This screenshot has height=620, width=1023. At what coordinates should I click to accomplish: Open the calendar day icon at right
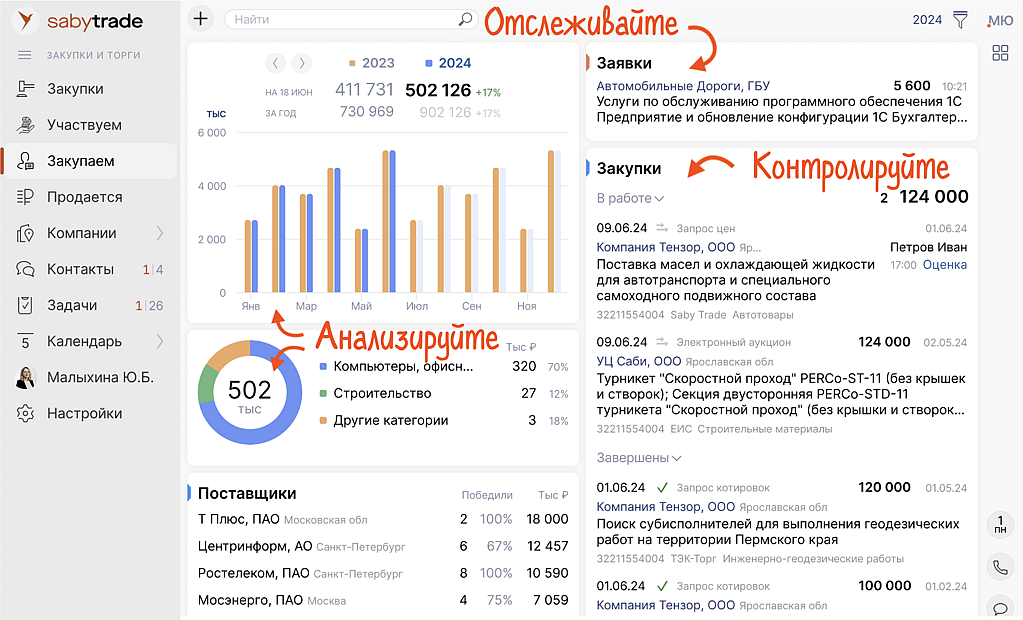pyautogui.click(x=1000, y=524)
